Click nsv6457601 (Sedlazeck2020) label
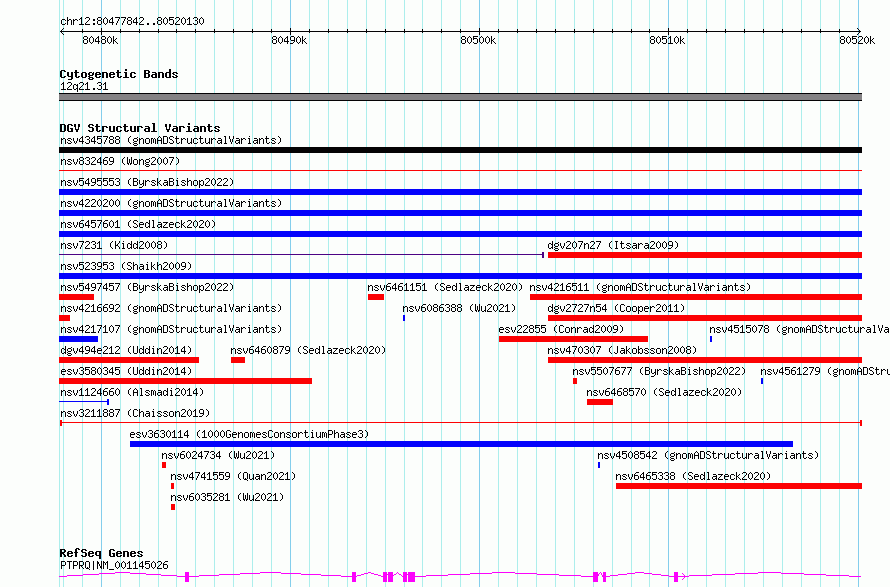The image size is (890, 587). 138,224
